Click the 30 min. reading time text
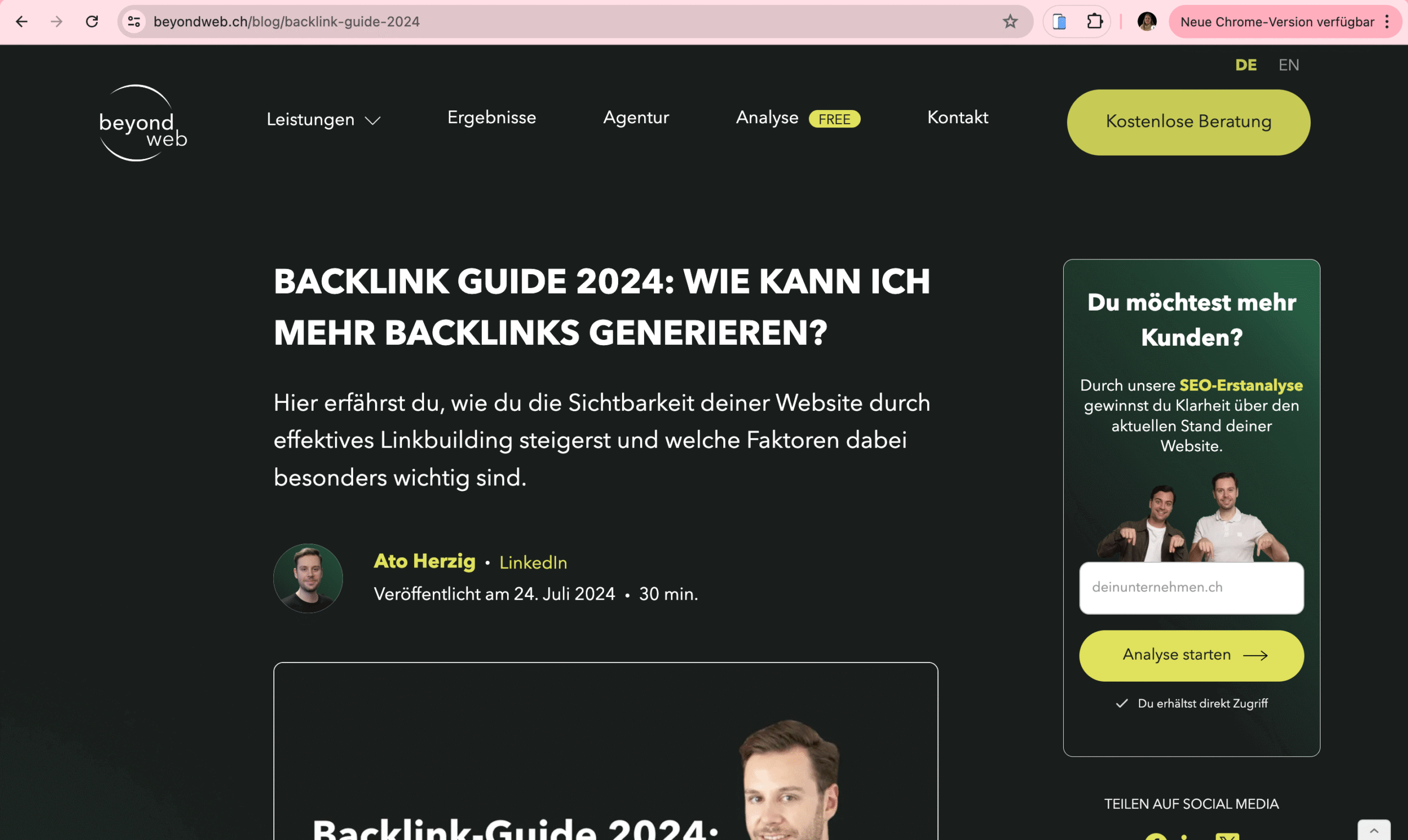This screenshot has height=840, width=1408. pyautogui.click(x=669, y=594)
